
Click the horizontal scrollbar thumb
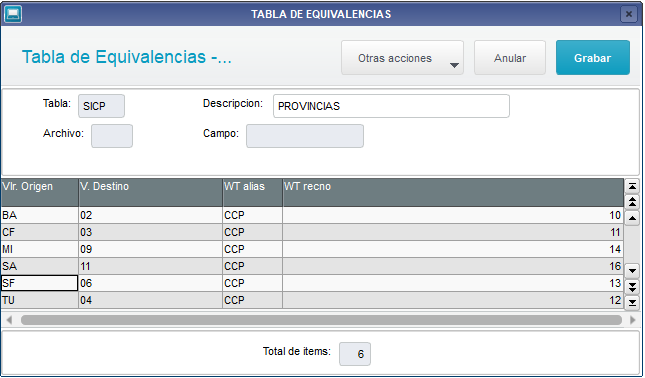pyautogui.click(x=321, y=320)
